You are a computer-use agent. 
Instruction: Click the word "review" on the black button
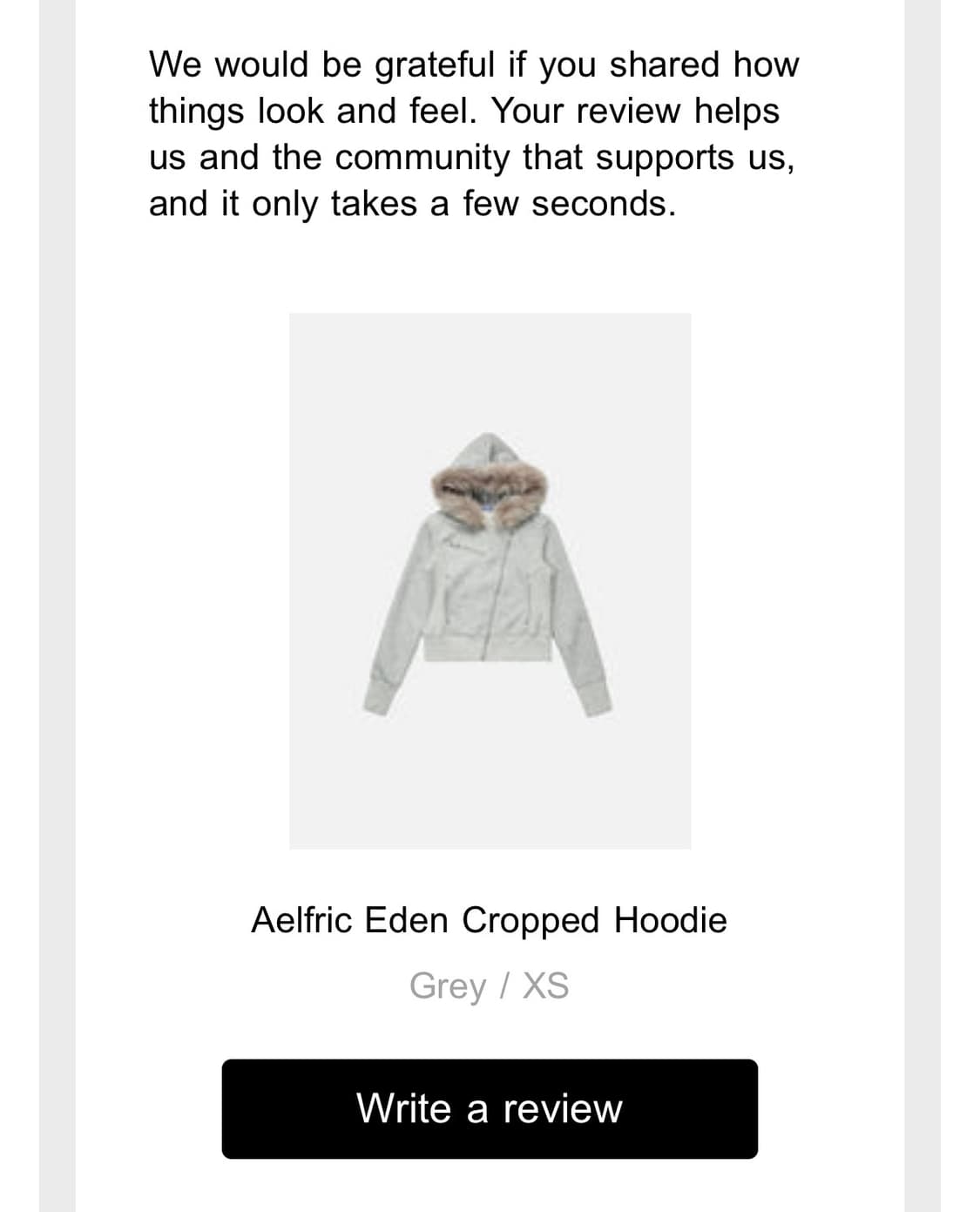pyautogui.click(x=563, y=1108)
